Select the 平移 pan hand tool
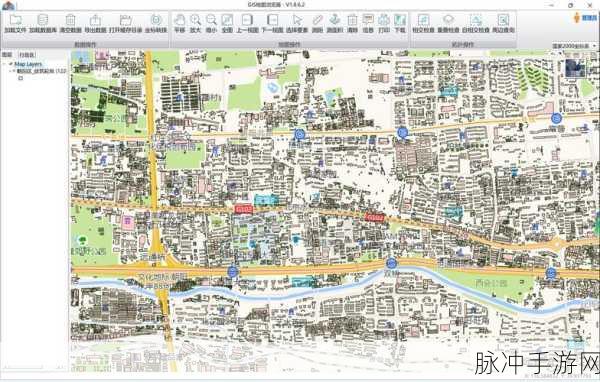This screenshot has width=600, height=382. (179, 23)
